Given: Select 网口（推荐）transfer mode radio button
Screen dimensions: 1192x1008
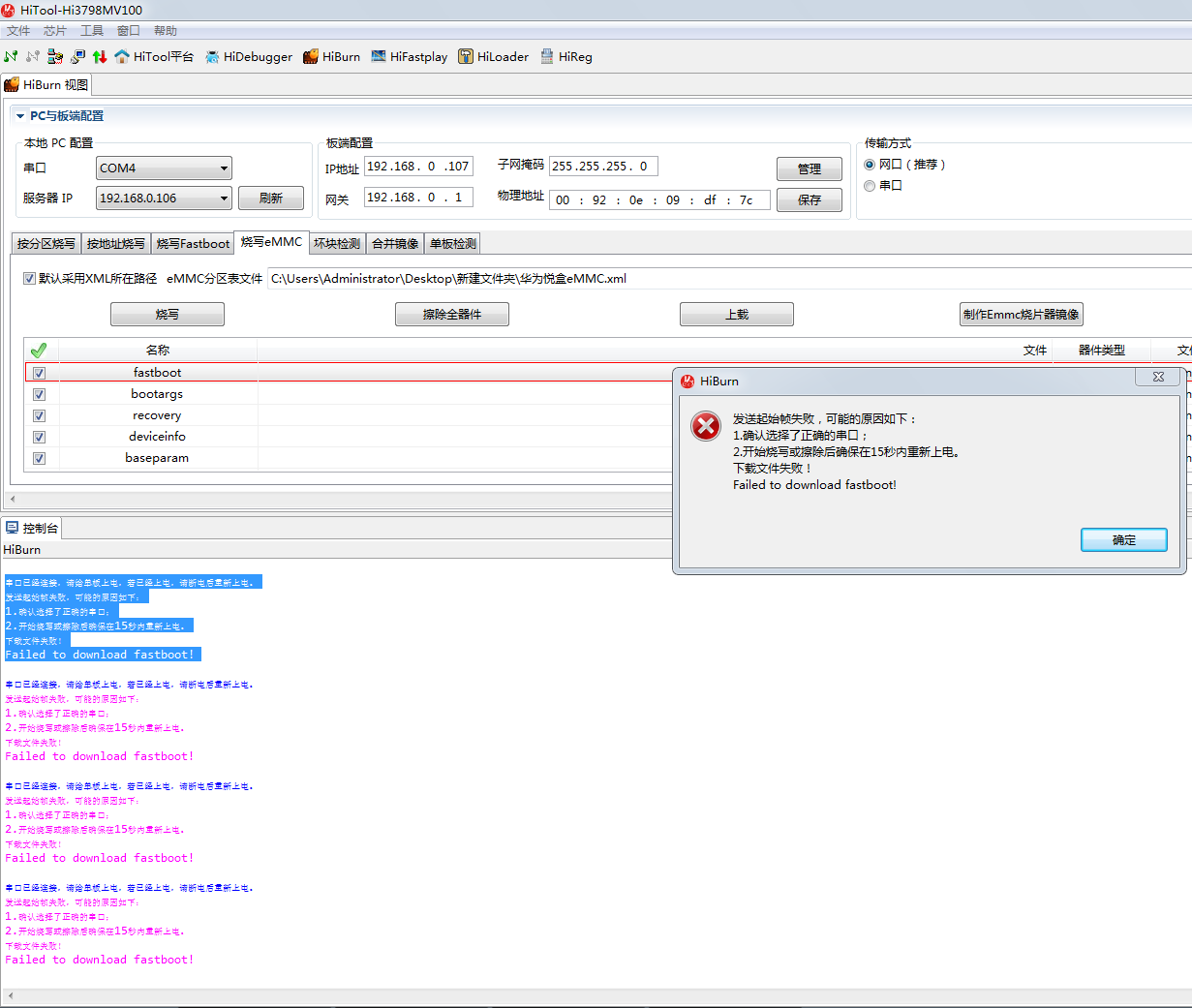Looking at the screenshot, I should click(x=870, y=165).
